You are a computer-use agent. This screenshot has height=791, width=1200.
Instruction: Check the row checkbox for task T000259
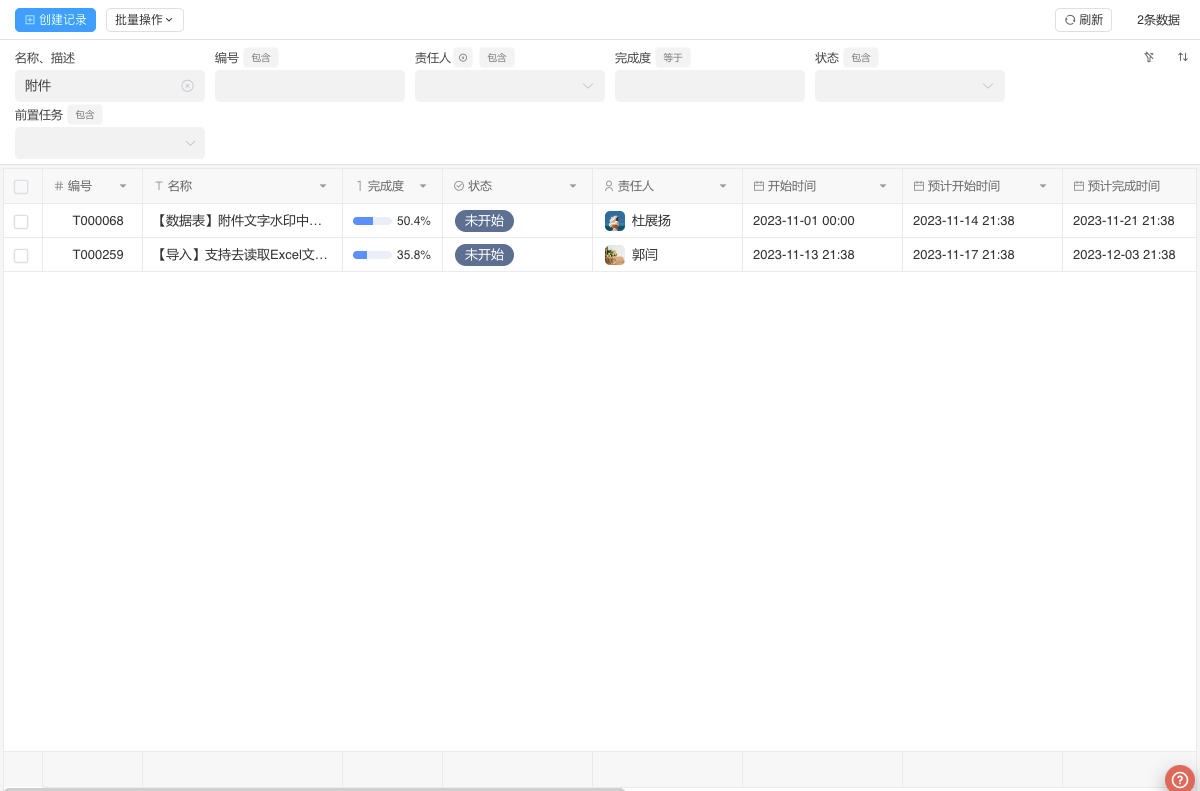(21, 255)
